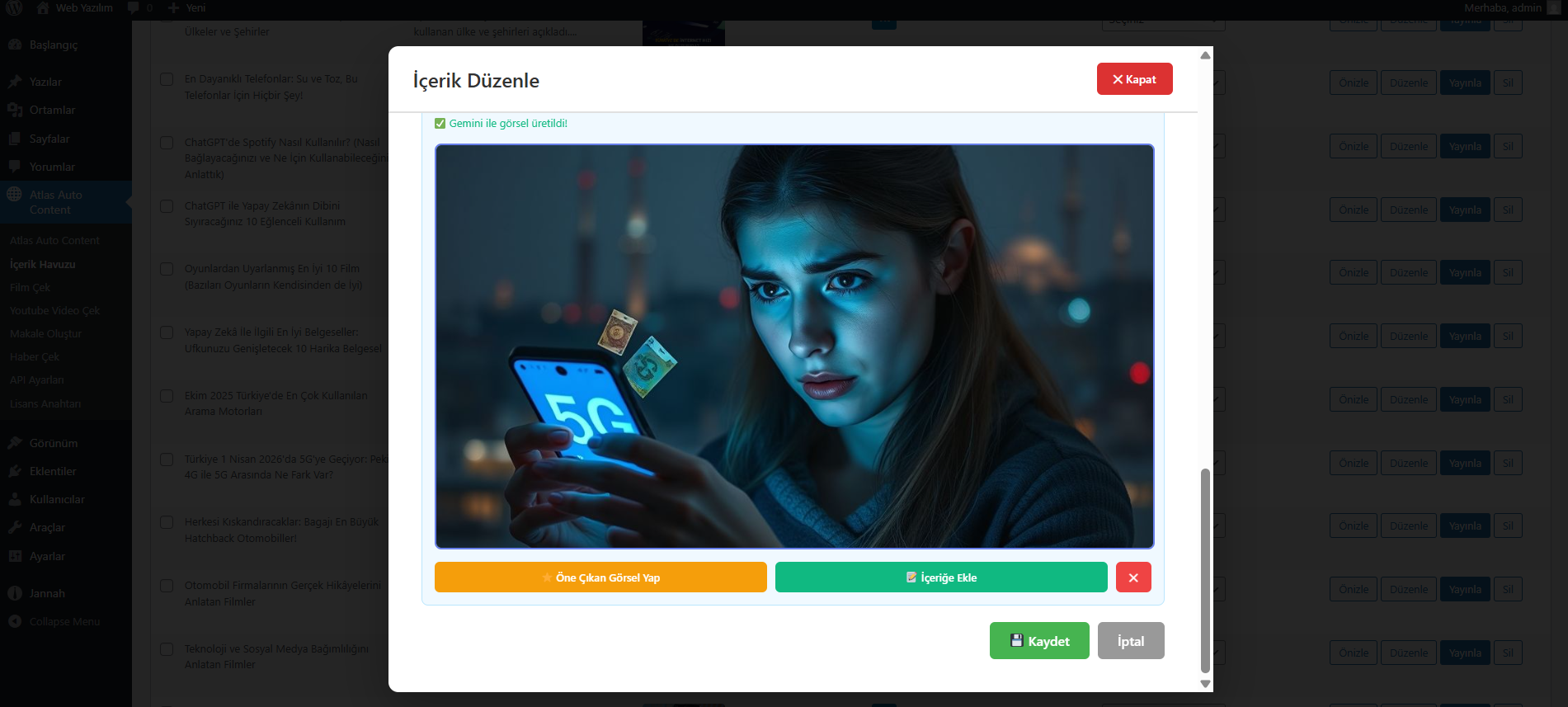Viewport: 1568px width, 707px height.
Task: Open Film Çek submenu item
Action: (x=30, y=287)
